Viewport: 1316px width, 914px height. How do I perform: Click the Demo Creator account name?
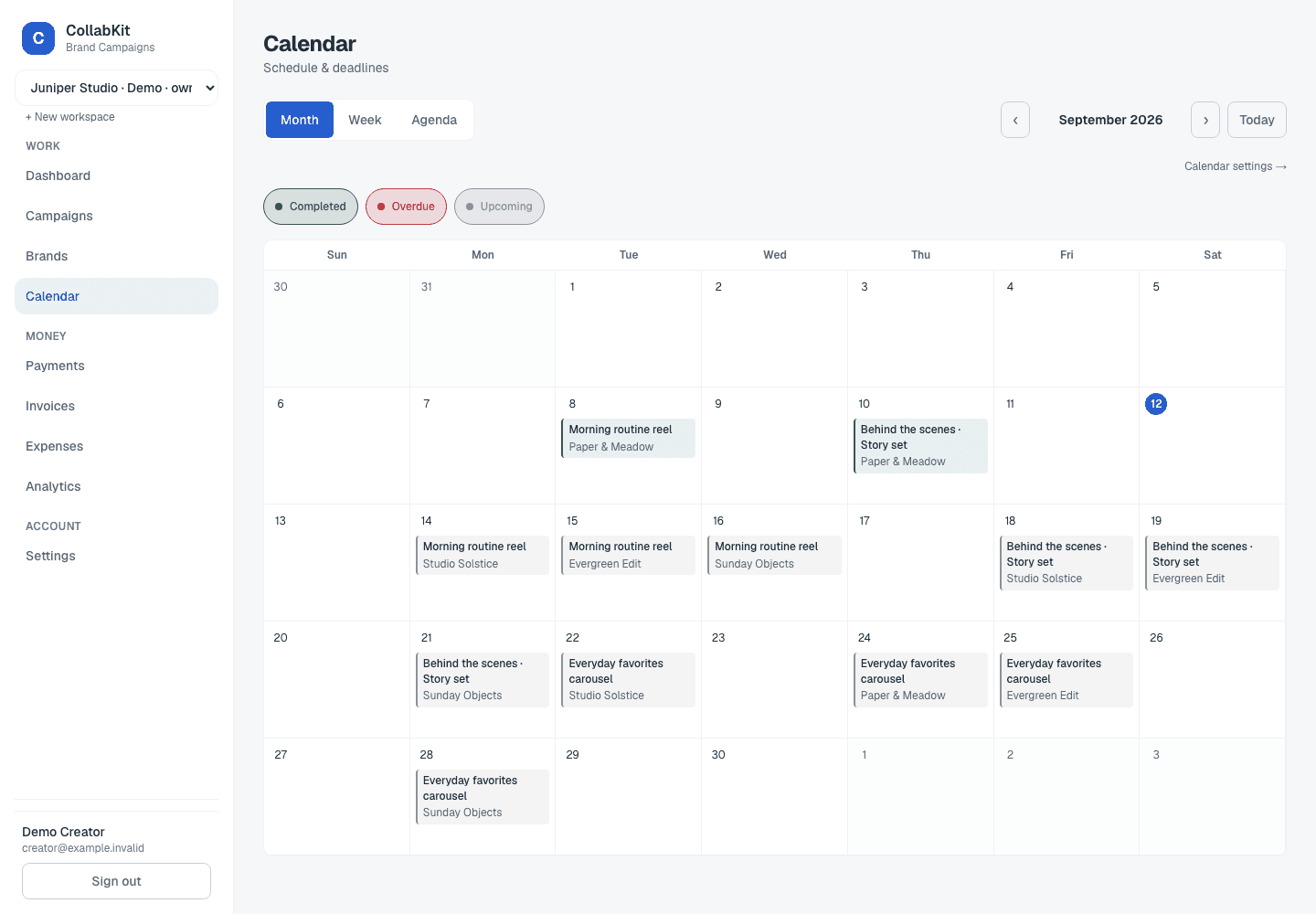coord(63,832)
